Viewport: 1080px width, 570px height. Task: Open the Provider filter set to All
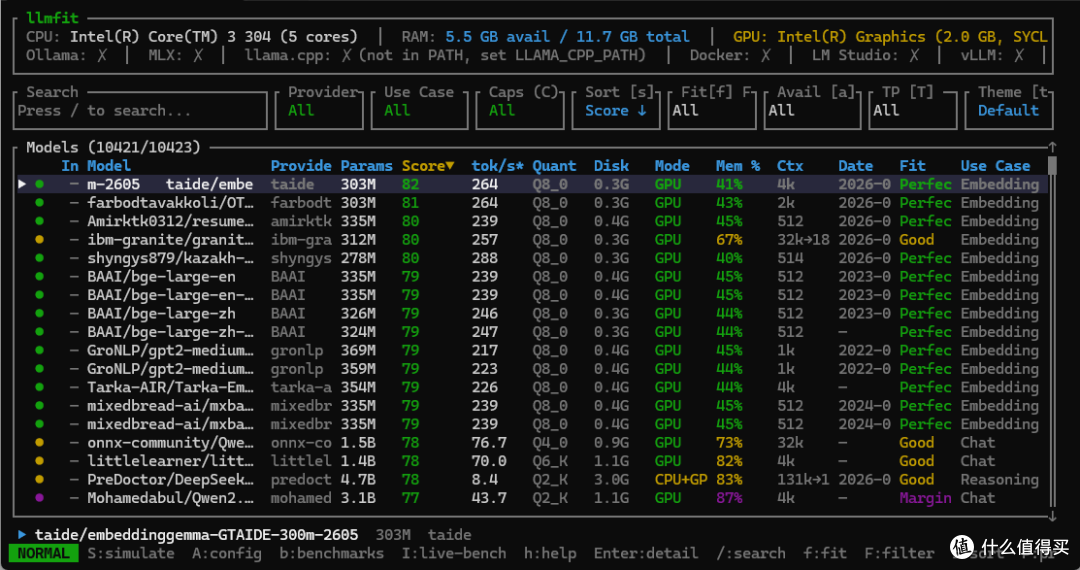319,110
